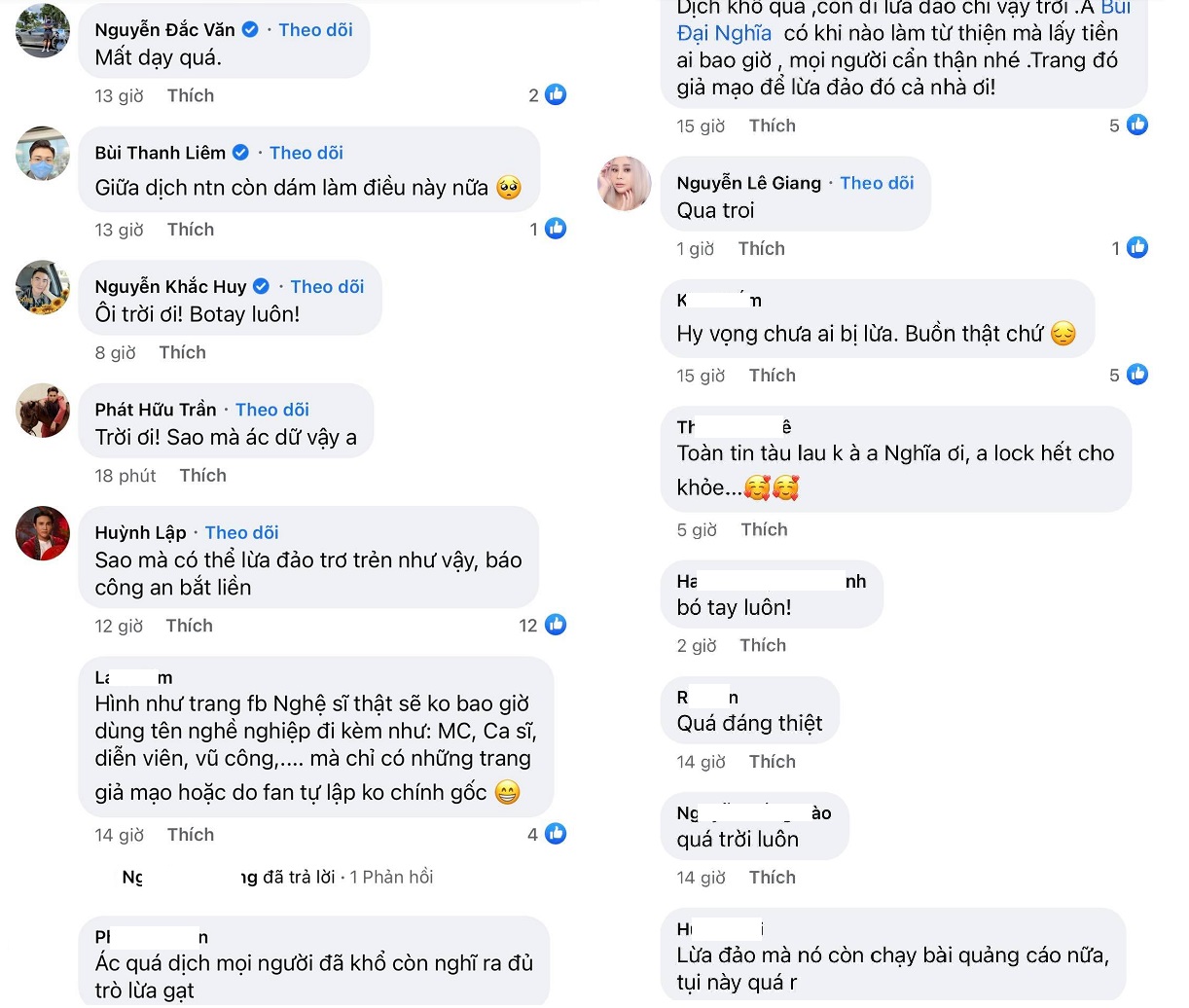
Task: Click verified badge next to Nguyễn Đắc Văn
Action: [250, 29]
